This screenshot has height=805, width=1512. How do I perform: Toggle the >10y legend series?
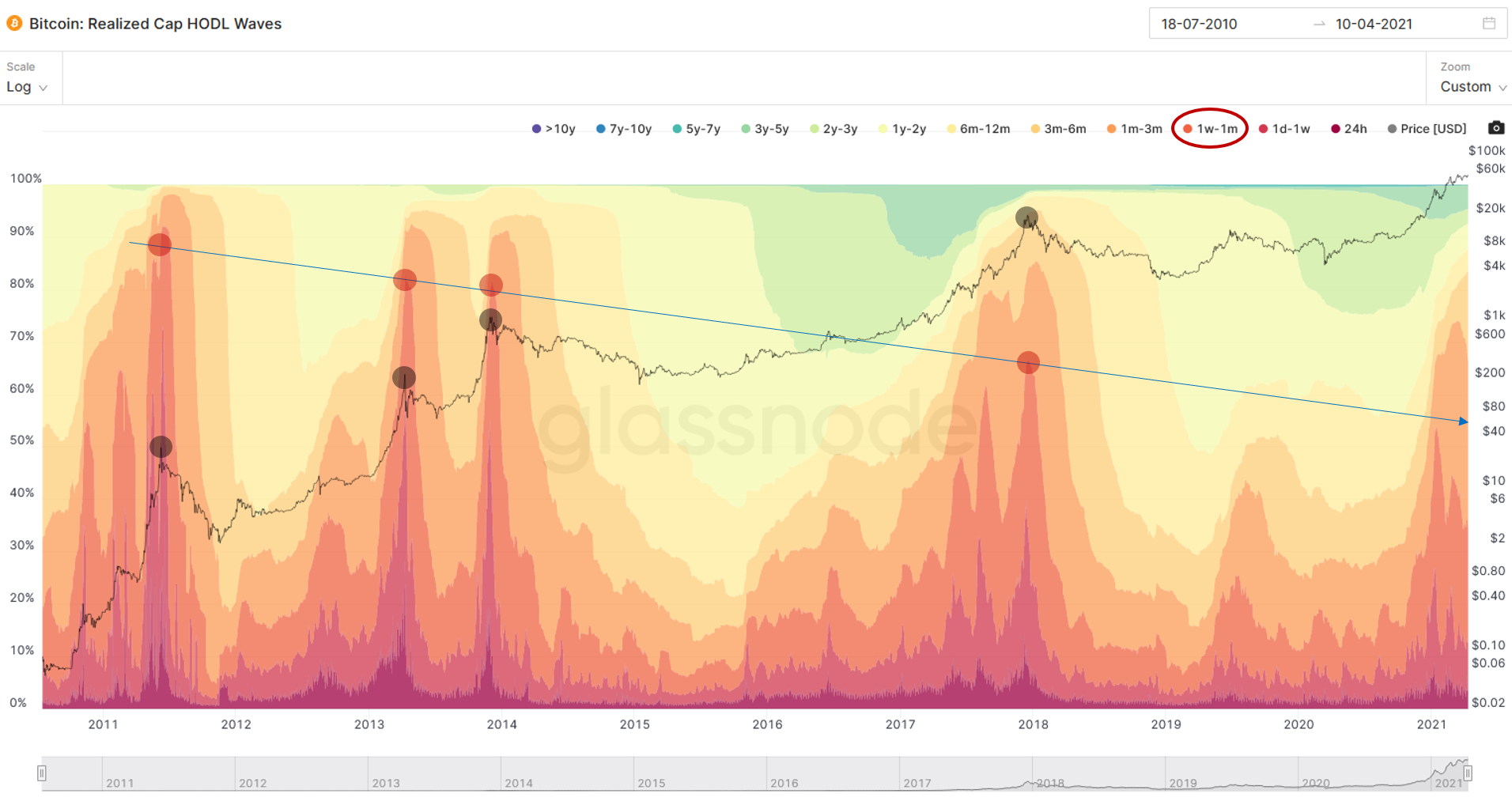click(554, 129)
